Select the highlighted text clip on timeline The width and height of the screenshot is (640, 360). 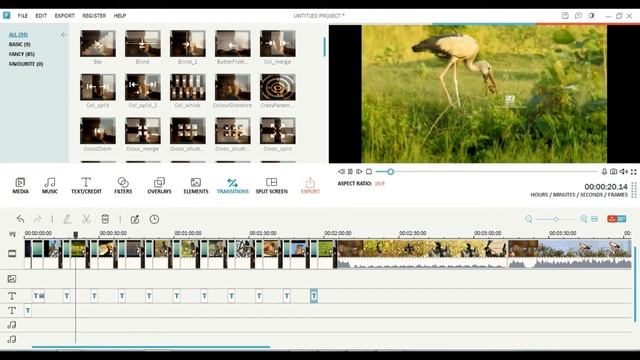pos(314,296)
